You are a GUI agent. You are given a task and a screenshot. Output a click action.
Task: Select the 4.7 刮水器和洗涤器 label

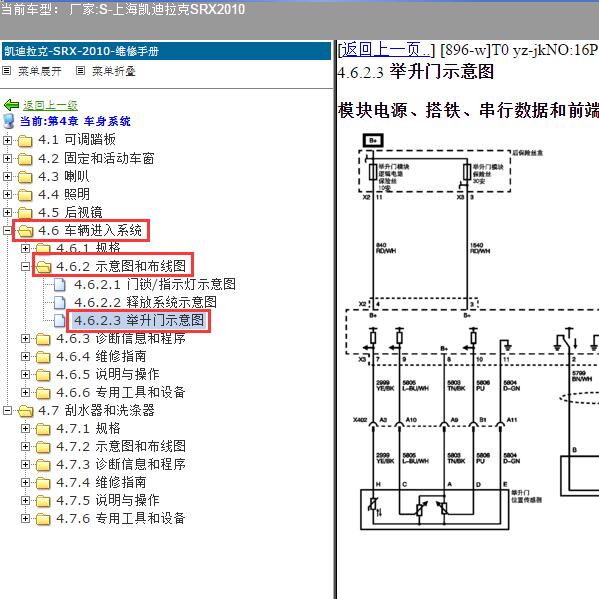[96, 410]
